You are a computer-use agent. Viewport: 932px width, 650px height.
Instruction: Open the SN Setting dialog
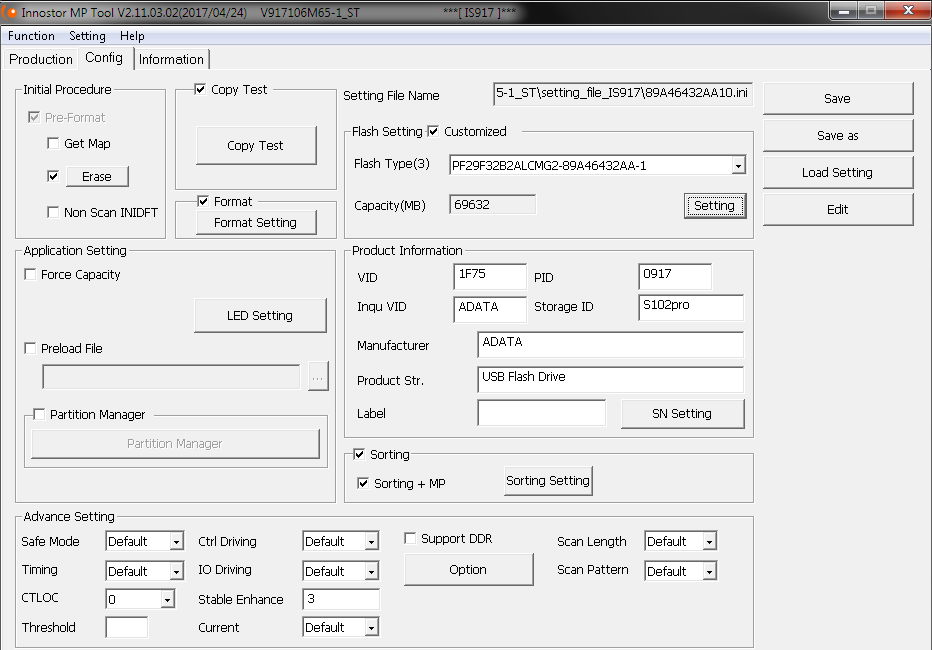coord(682,414)
